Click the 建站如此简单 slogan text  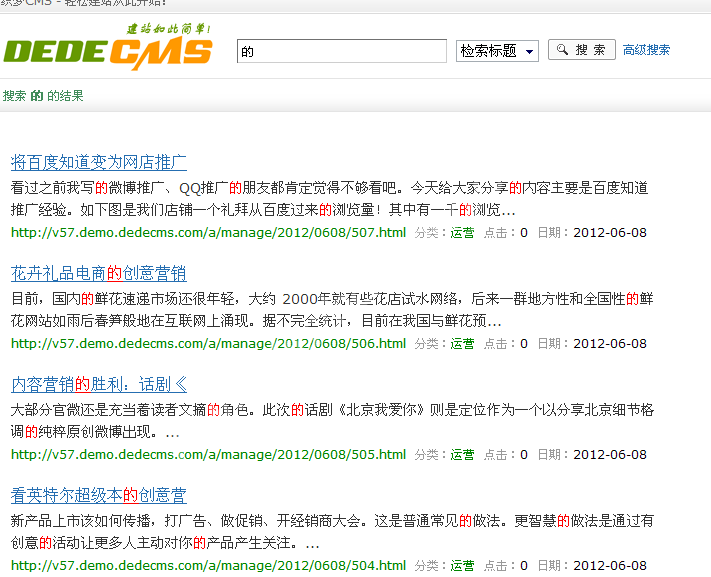click(x=169, y=29)
